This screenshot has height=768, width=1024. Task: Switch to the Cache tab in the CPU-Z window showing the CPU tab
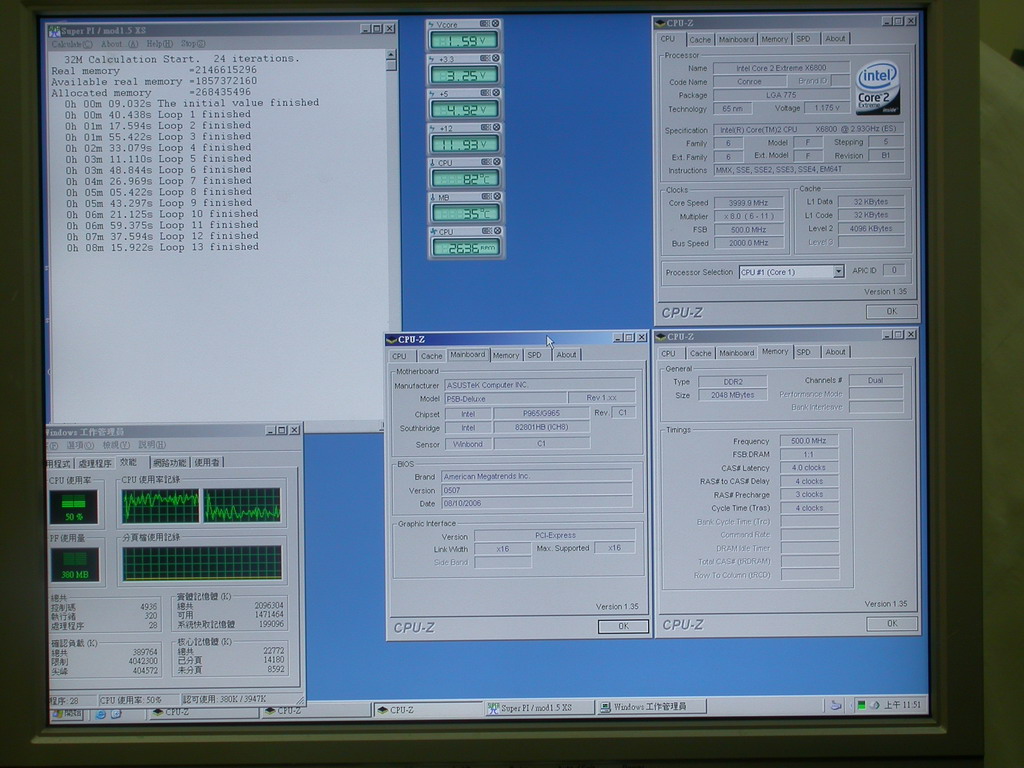(x=699, y=40)
